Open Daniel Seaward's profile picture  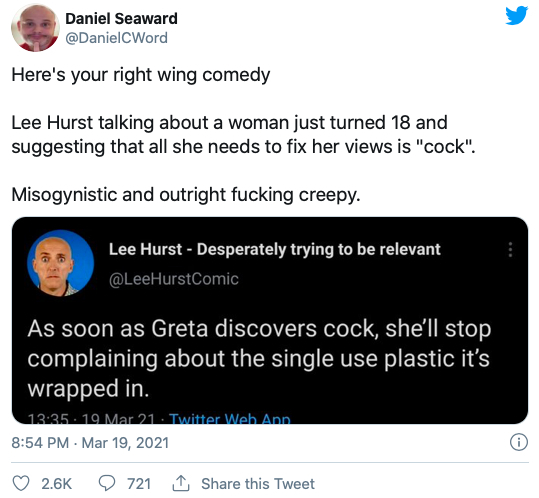coord(35,28)
